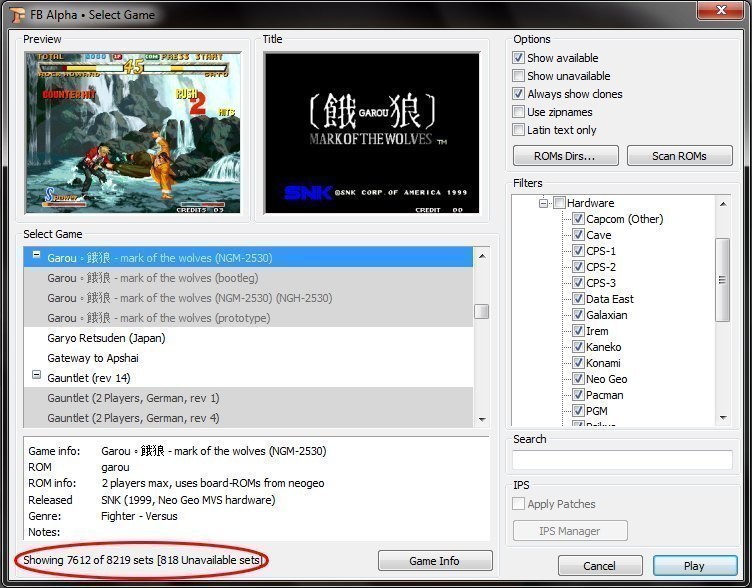Screen dimensions: 752x588
Task: Click game list scrollbar down arrow
Action: (x=482, y=419)
